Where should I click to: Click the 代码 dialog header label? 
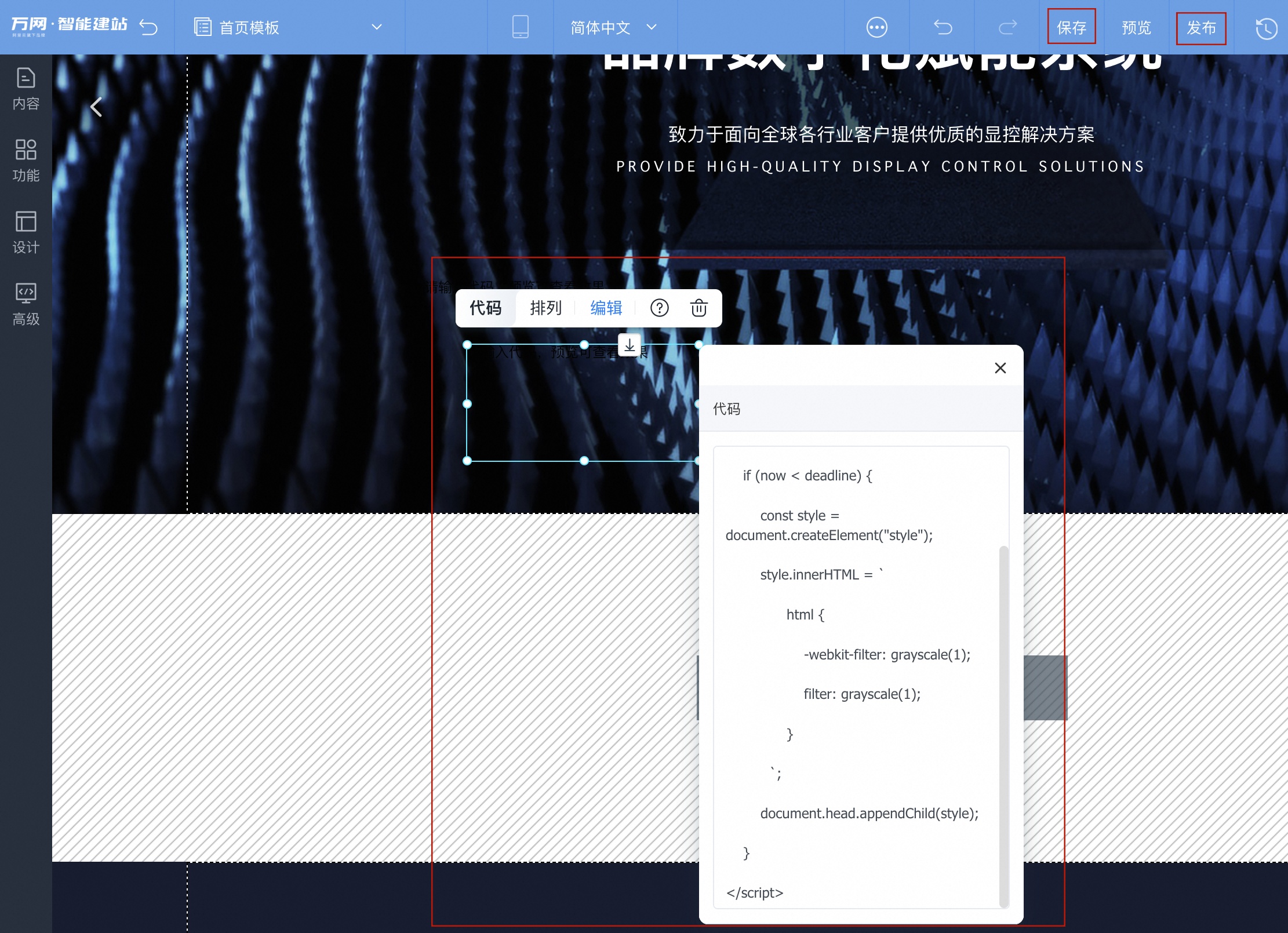(x=726, y=409)
